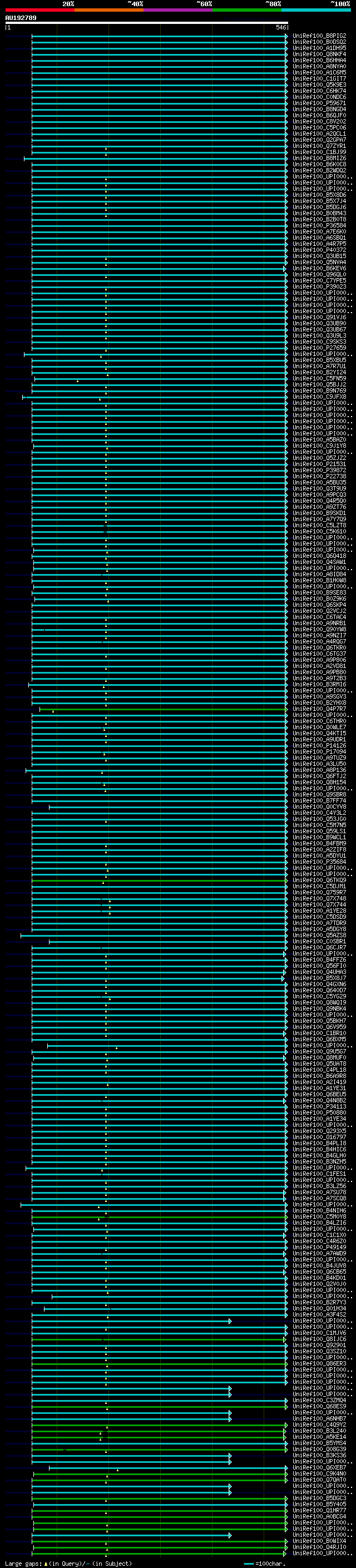Click the label UniRef100_Q7ZYR1

(x=319, y=146)
